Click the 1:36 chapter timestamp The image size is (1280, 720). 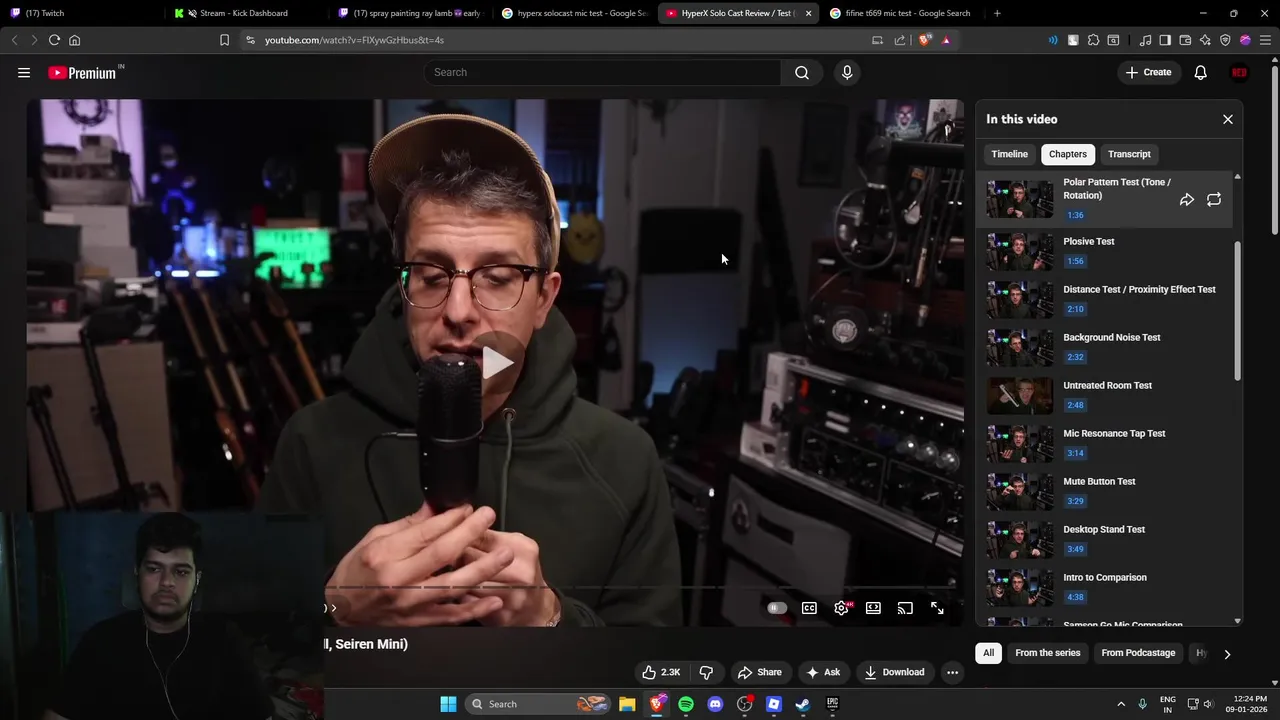pos(1075,215)
